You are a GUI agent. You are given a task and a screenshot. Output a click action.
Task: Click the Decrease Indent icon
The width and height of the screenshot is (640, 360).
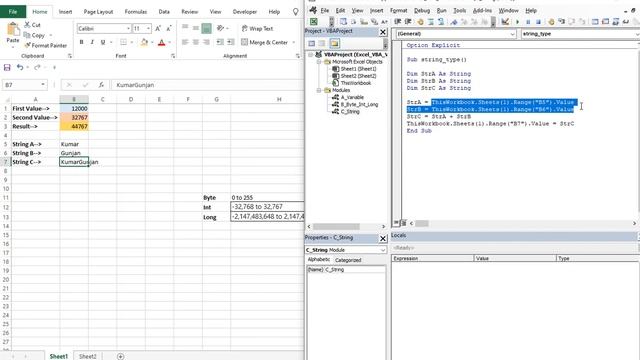tap(220, 42)
